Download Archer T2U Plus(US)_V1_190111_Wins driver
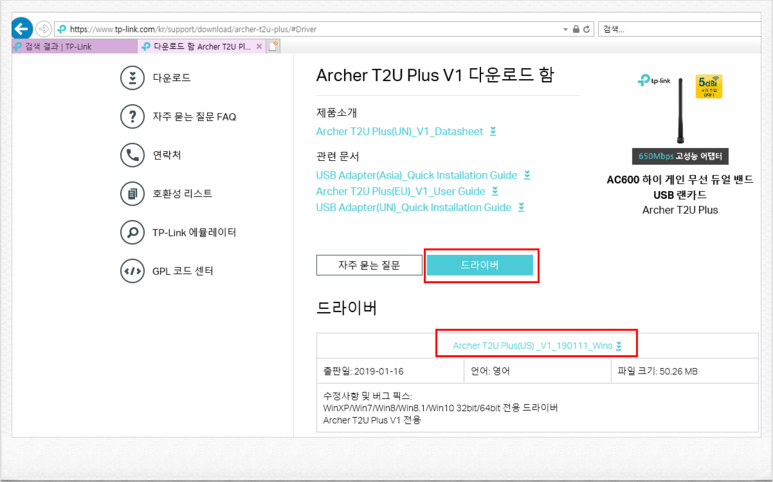Screen dimensions: 773x482 point(532,345)
